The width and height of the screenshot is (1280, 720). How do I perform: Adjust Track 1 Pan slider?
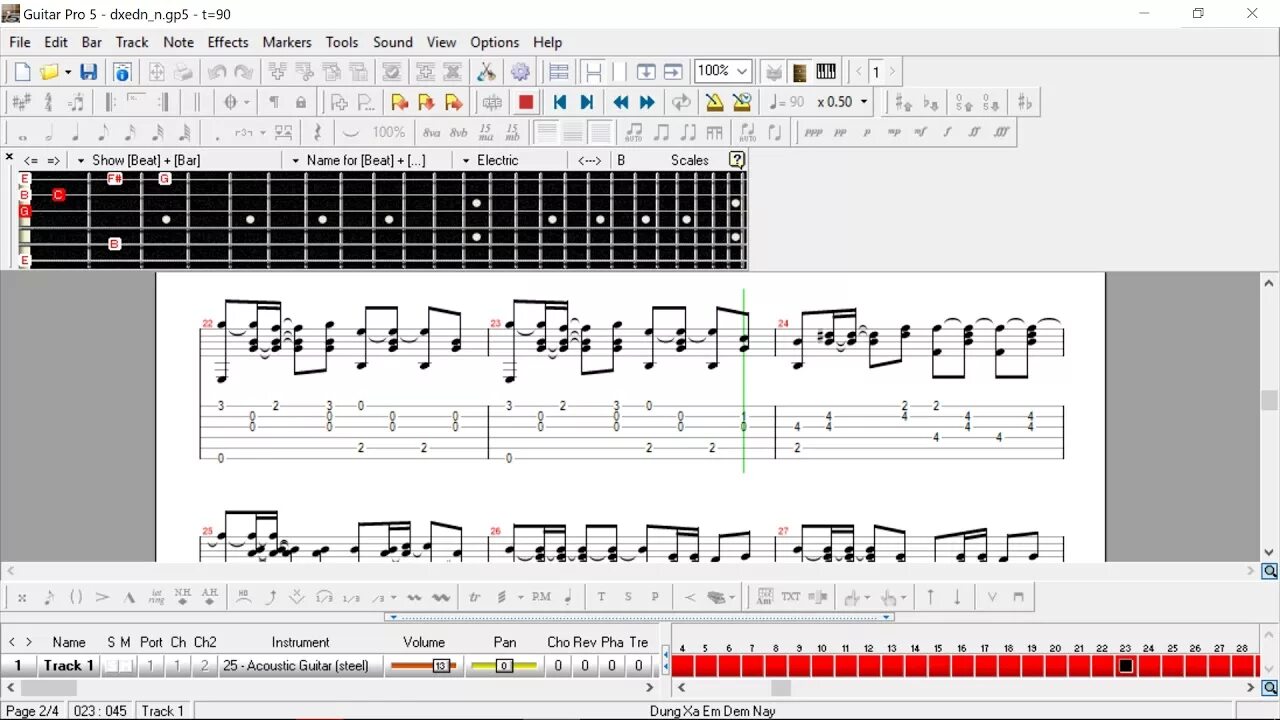pos(504,666)
